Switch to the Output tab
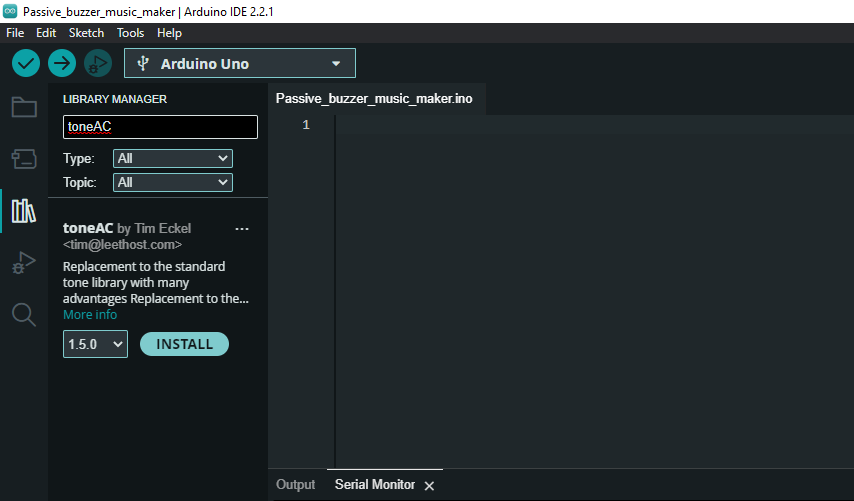 [295, 485]
